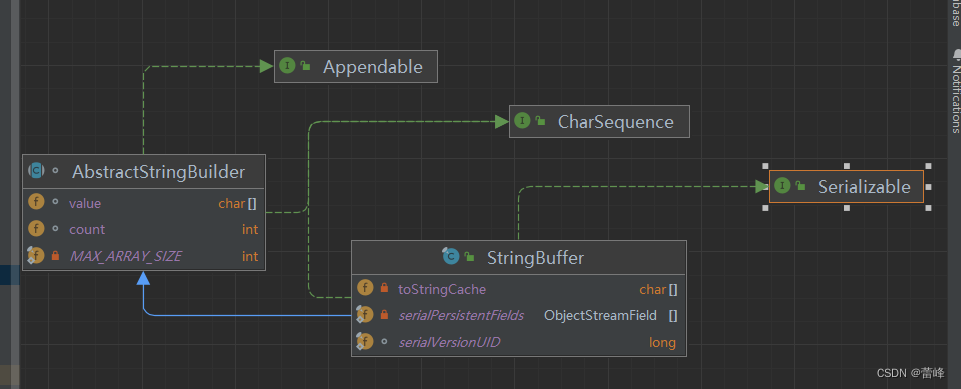Click the package-private dot beside the count field
This screenshot has height=389, width=961.
56,229
